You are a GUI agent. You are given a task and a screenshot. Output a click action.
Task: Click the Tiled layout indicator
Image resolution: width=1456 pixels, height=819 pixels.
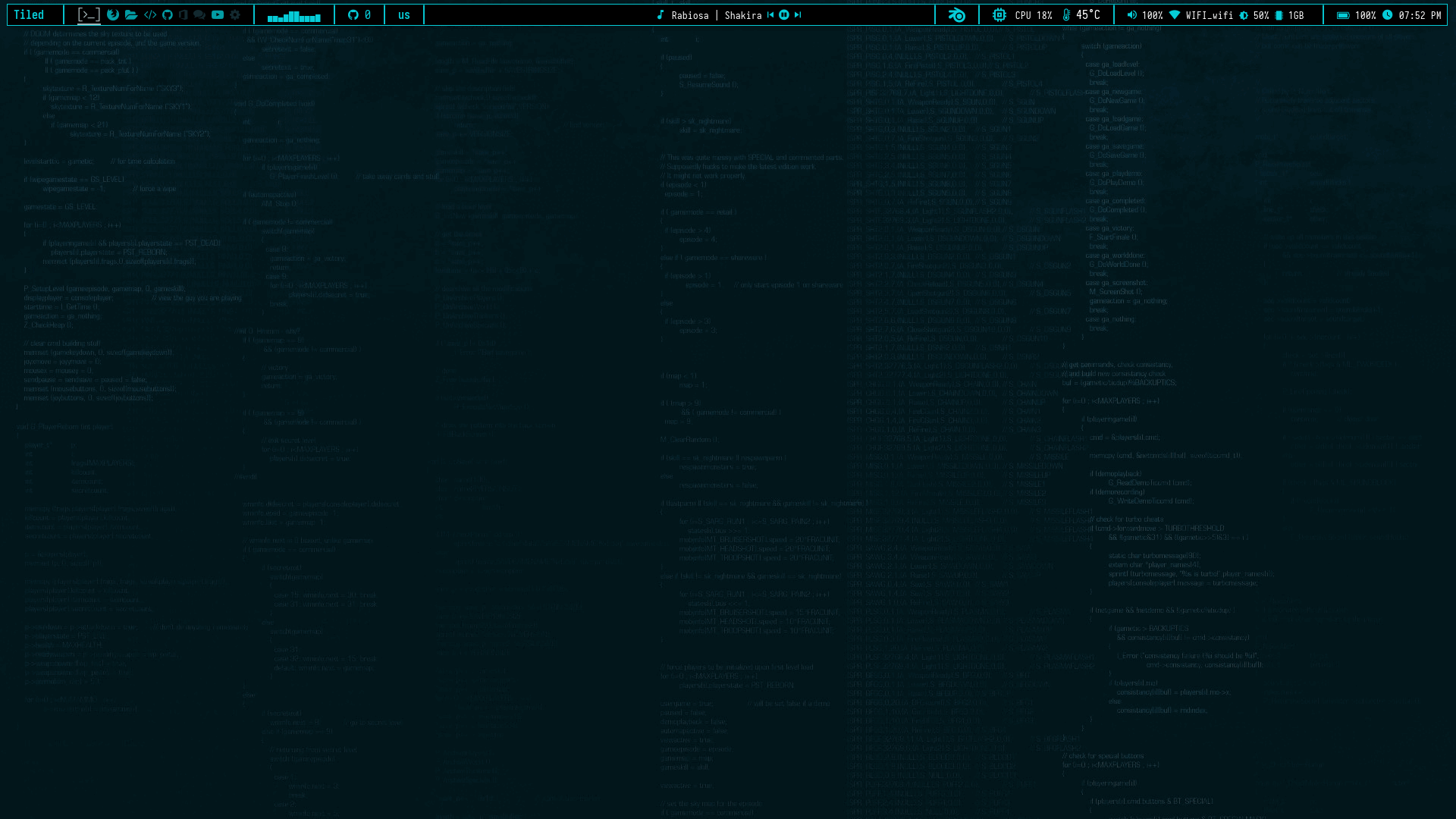(29, 15)
